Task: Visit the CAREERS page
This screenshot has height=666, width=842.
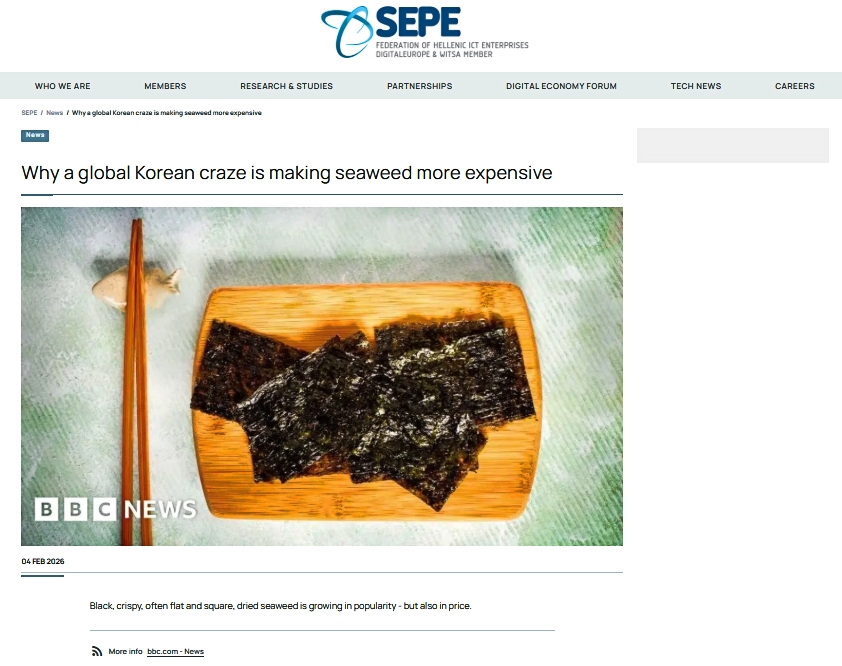Action: tap(794, 86)
